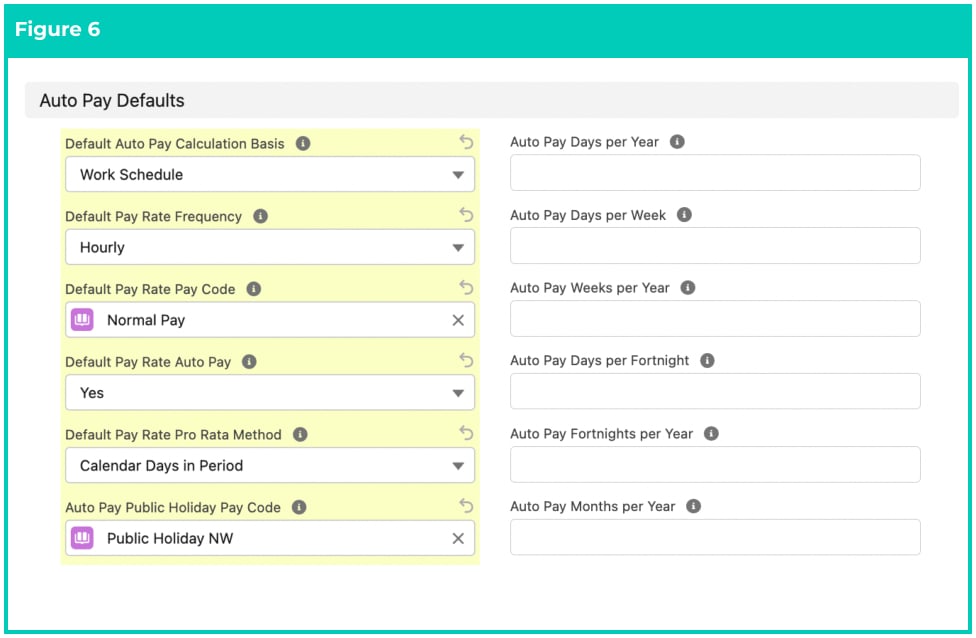Click the purple pay code icon beside Normal Pay
976x638 pixels.
pyautogui.click(x=82, y=320)
